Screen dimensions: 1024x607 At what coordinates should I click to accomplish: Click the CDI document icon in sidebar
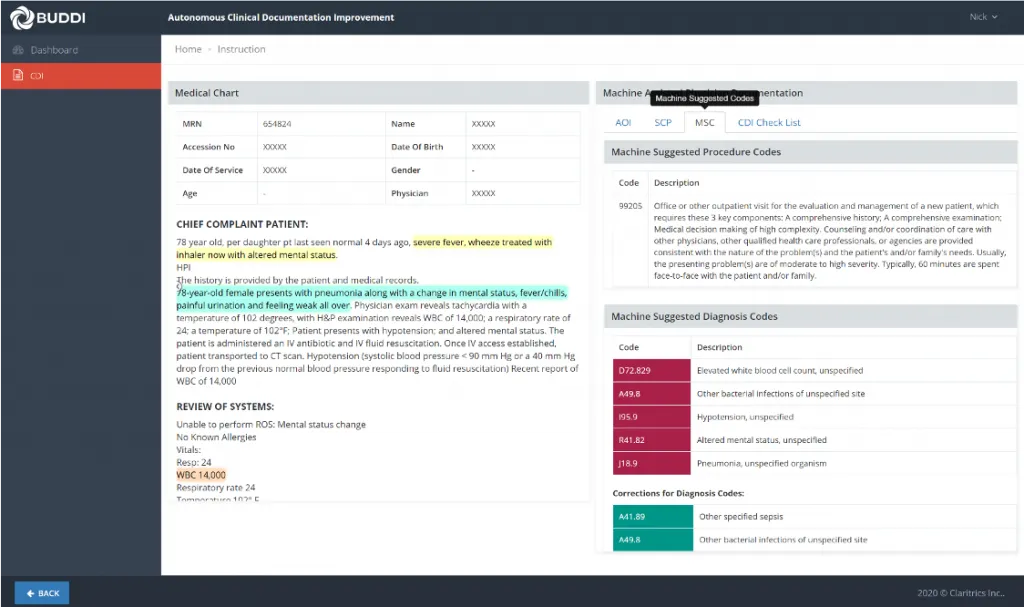click(x=17, y=76)
